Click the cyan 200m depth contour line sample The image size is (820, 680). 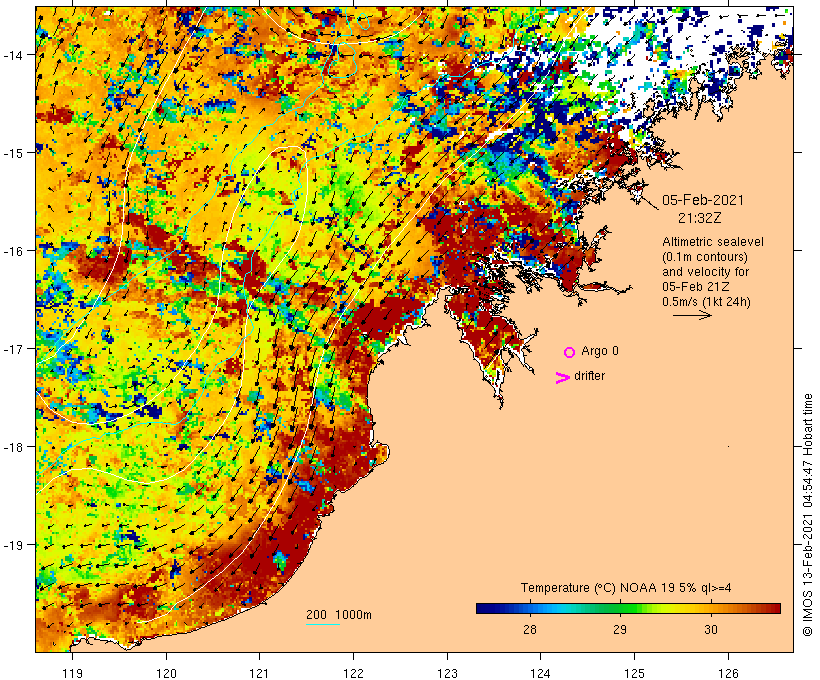(x=323, y=624)
